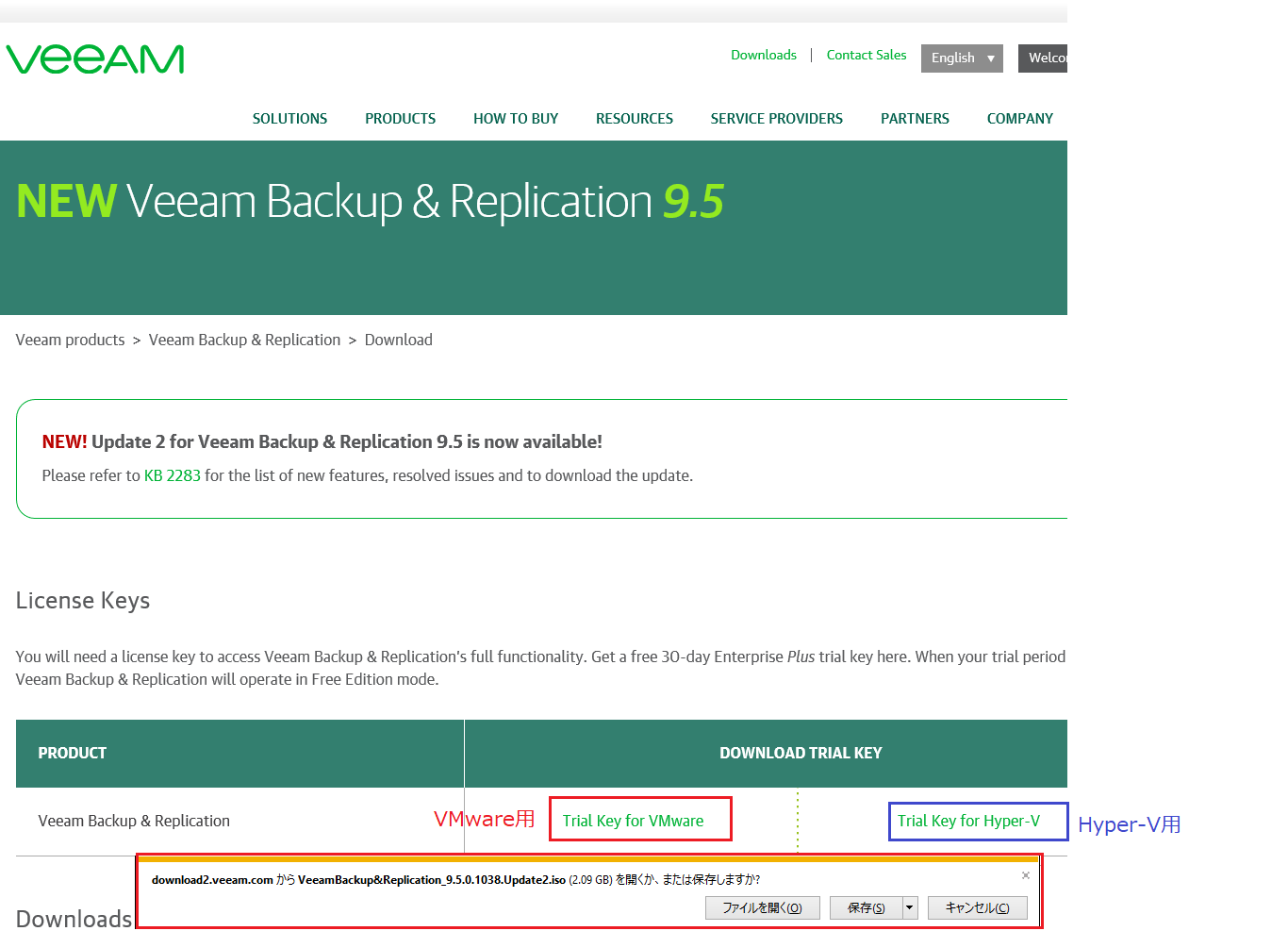Open the Welcome account button
Viewport: 1288px width, 931px height.
click(x=1043, y=58)
